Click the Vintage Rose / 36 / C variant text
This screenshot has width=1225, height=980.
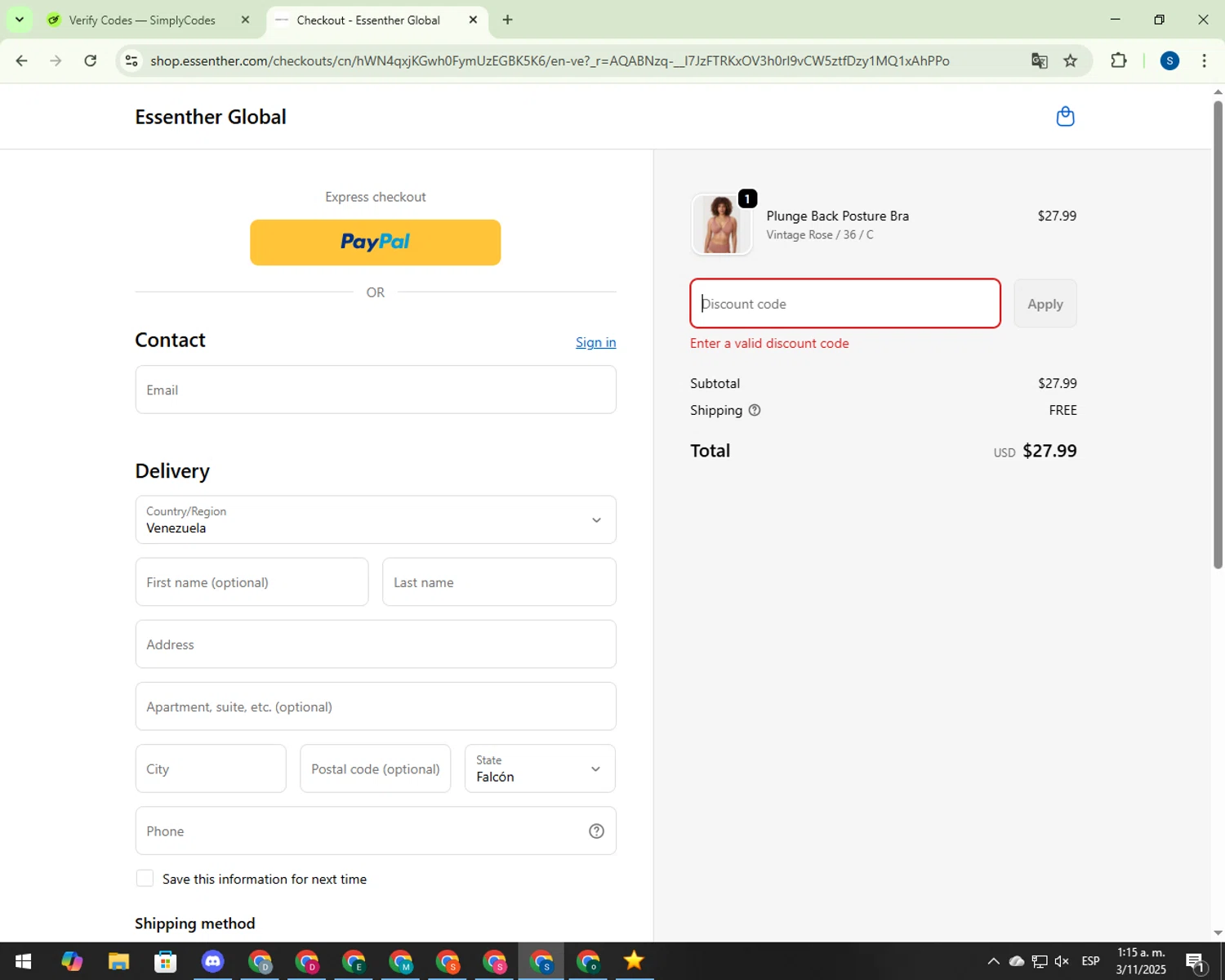[820, 234]
